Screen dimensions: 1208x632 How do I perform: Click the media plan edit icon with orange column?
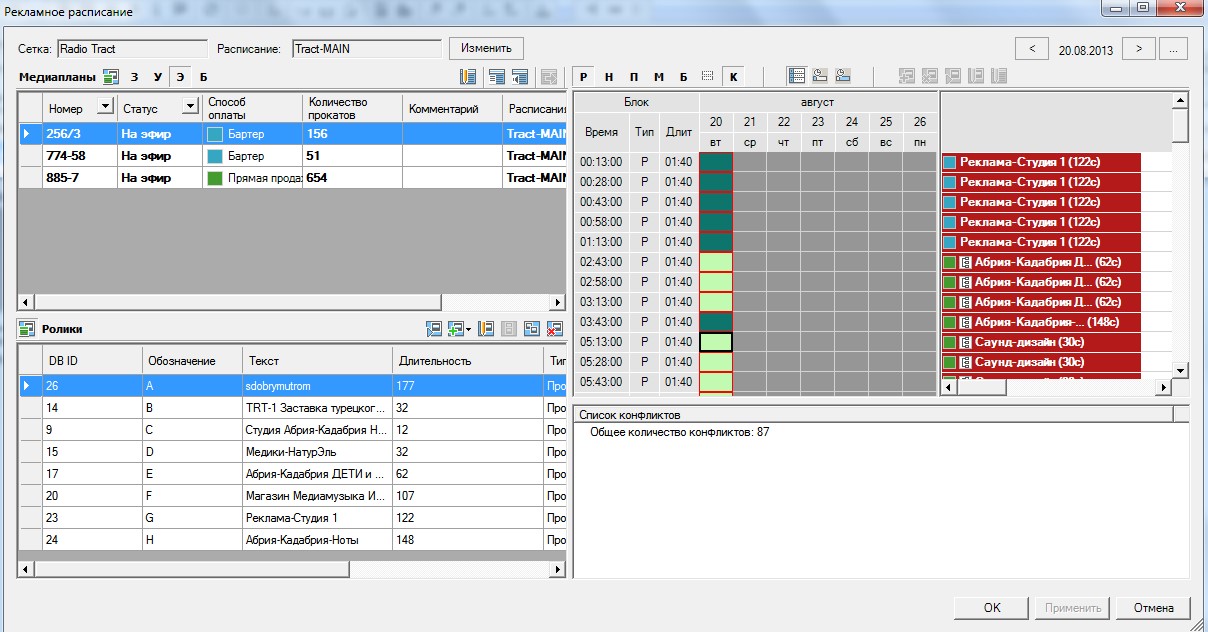coord(468,77)
